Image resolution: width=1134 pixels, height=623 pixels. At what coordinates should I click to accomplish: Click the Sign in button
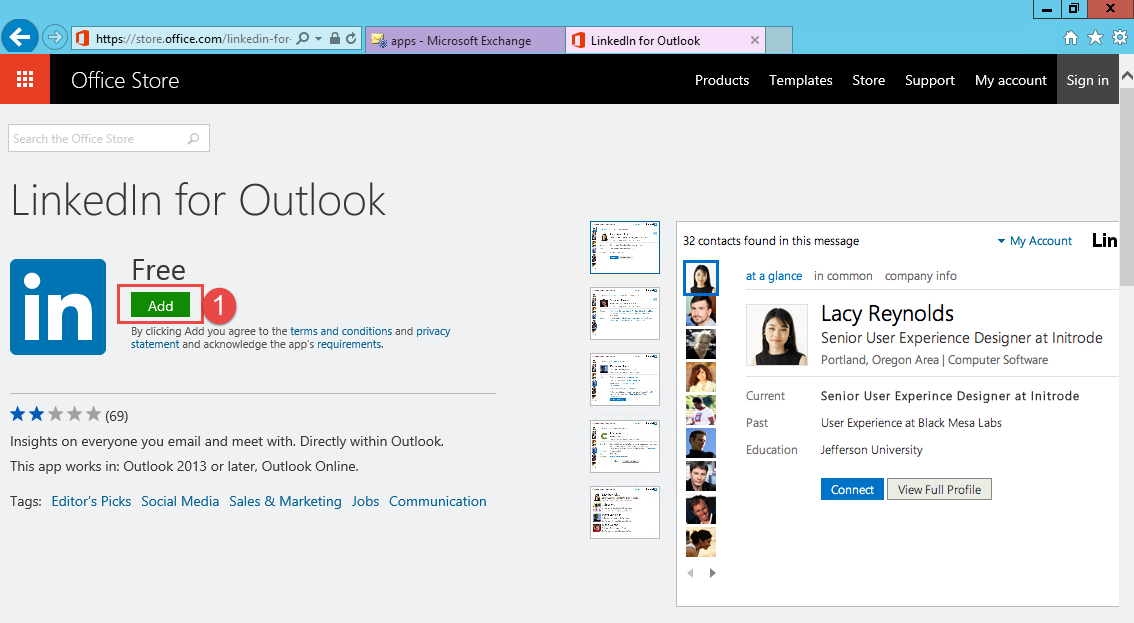click(1088, 80)
